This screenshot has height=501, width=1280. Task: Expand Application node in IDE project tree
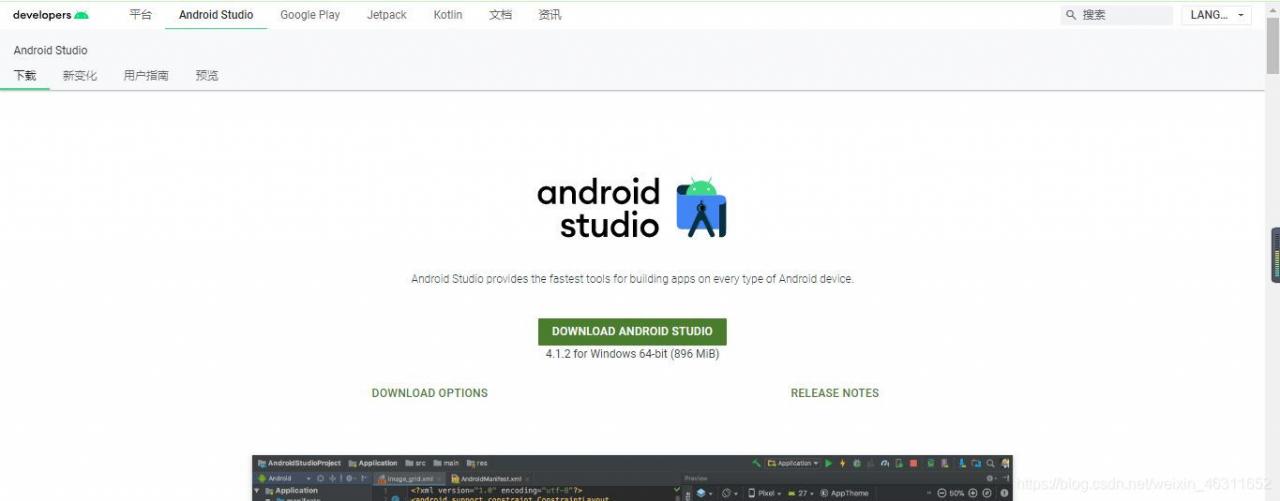click(x=257, y=491)
